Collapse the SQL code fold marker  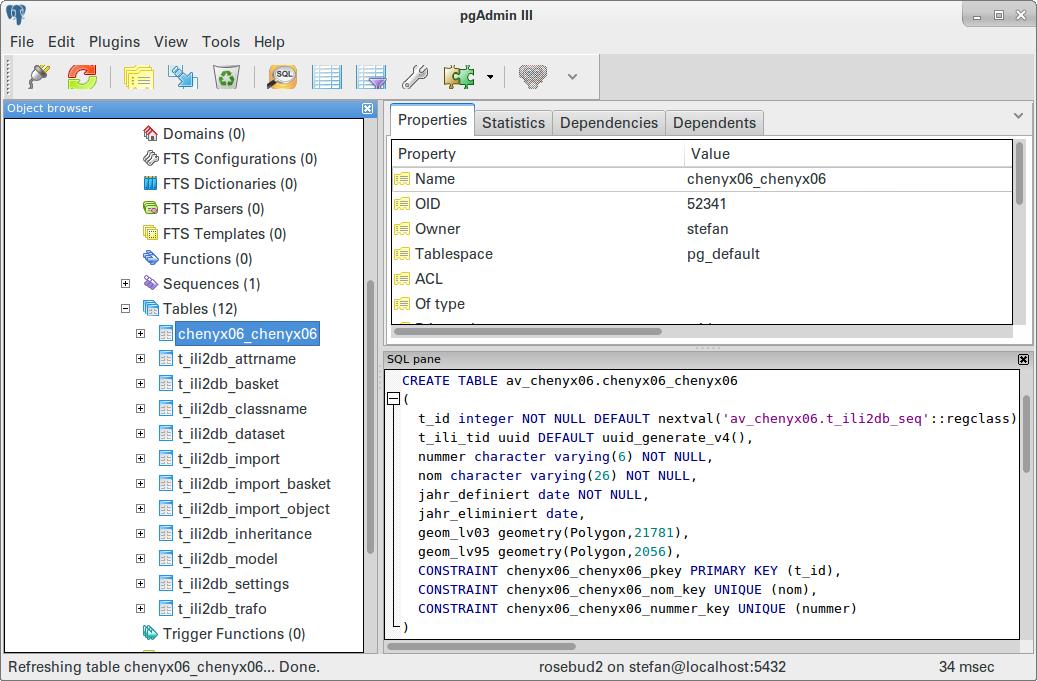click(x=394, y=399)
